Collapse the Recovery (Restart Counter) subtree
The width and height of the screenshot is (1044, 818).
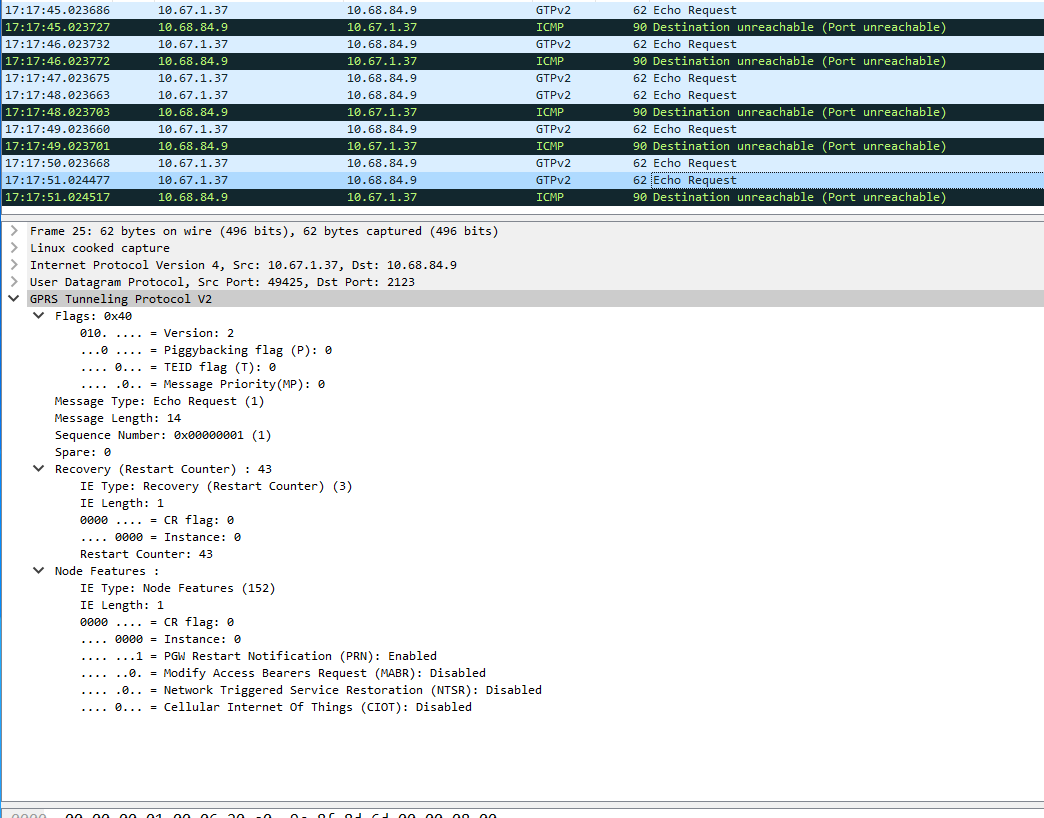pyautogui.click(x=38, y=468)
